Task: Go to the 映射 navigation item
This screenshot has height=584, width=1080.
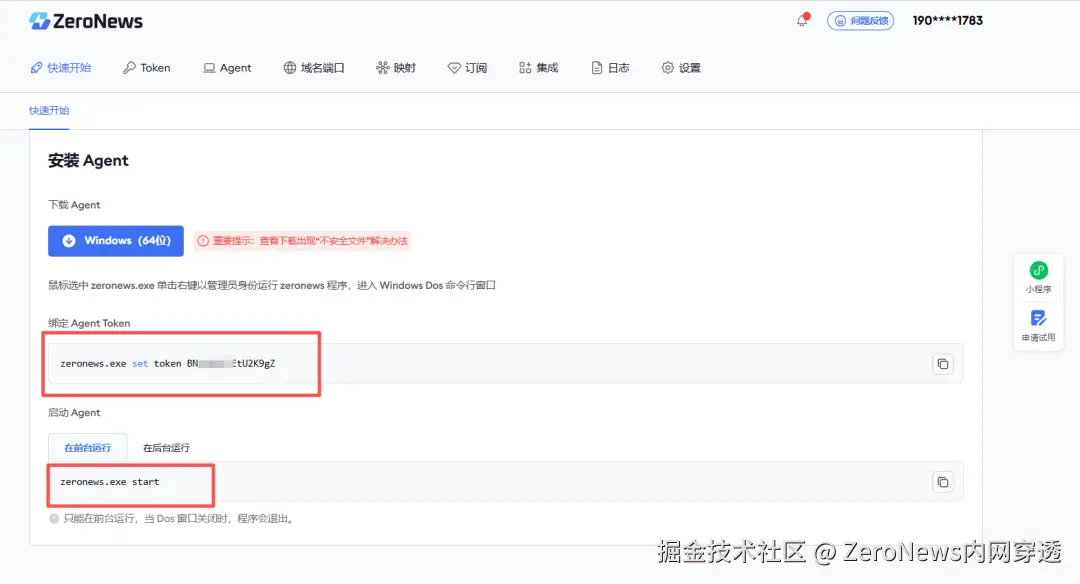Action: (x=396, y=67)
